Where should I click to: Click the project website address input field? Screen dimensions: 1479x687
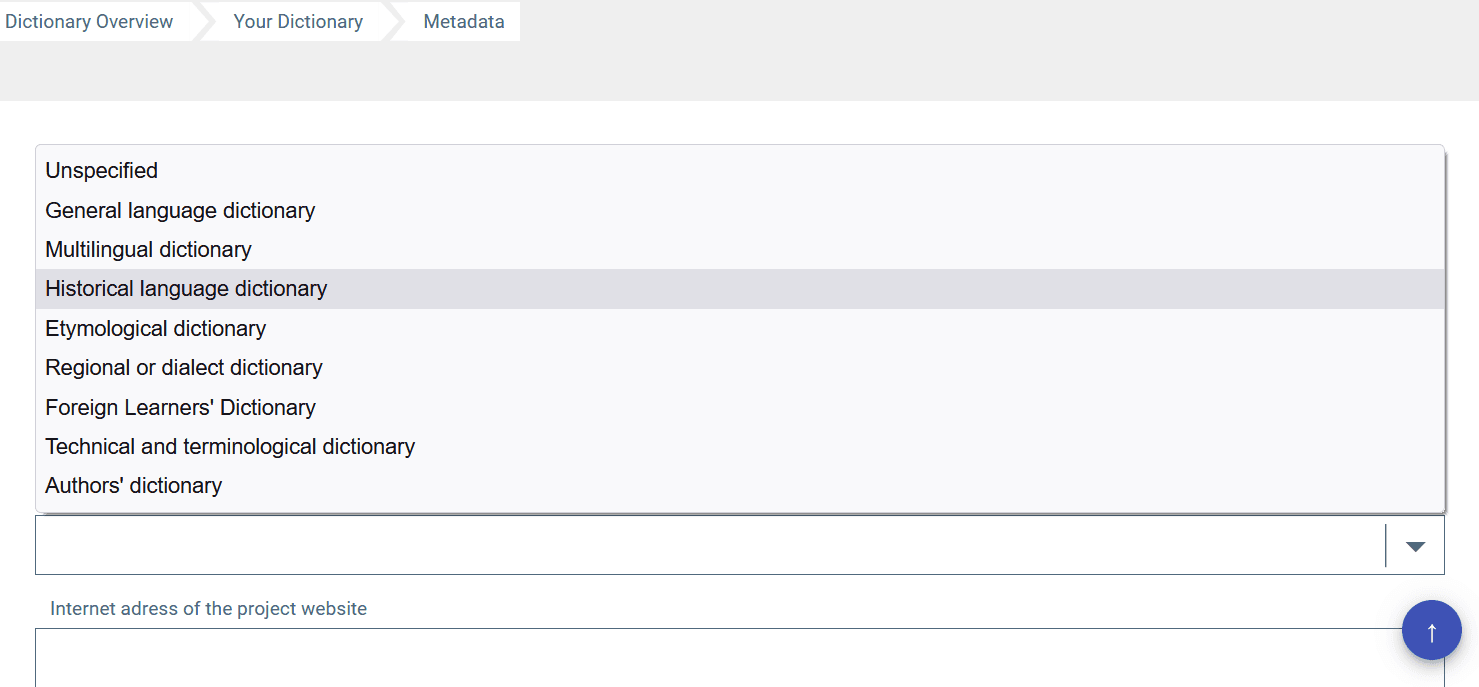click(x=700, y=655)
